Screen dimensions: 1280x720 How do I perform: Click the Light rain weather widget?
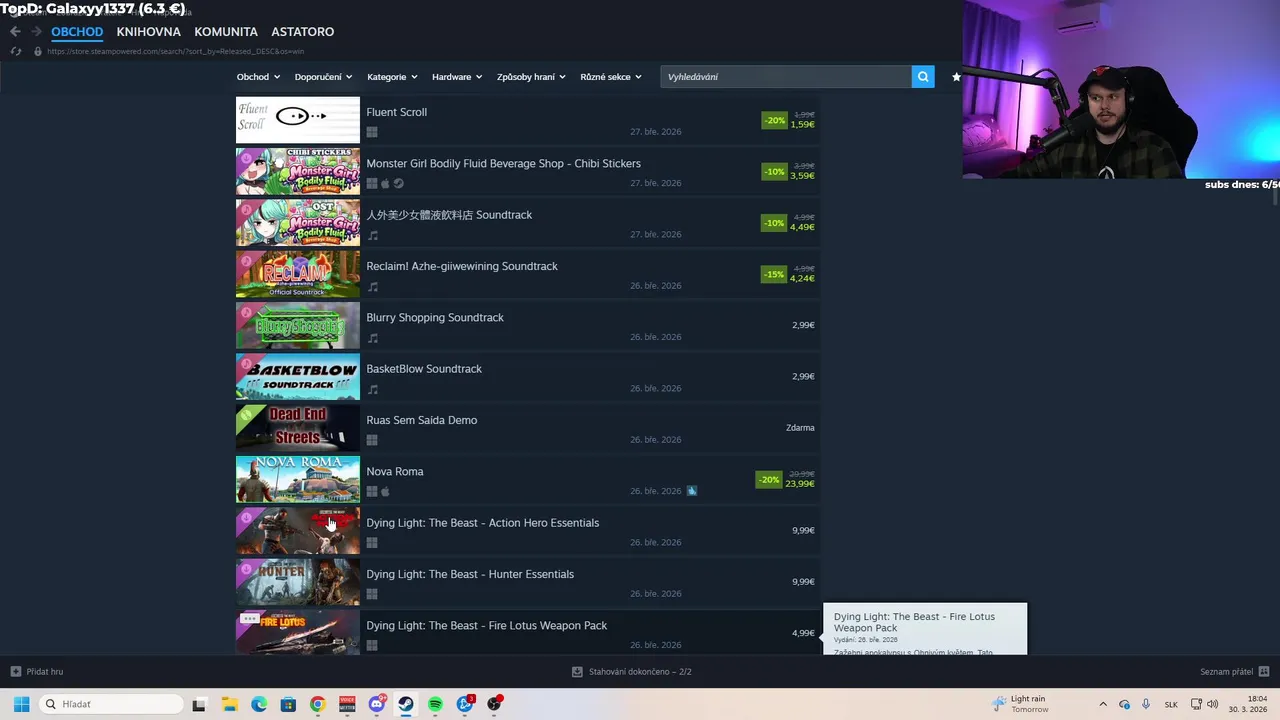pos(1020,704)
